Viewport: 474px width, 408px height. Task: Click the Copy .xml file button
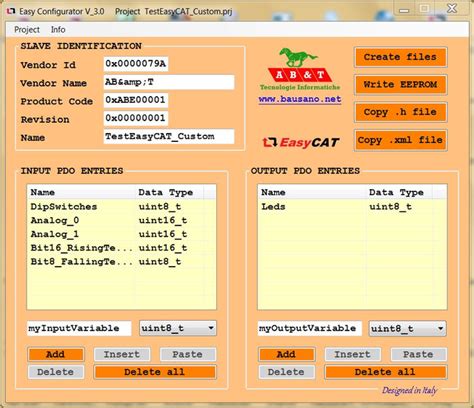pyautogui.click(x=400, y=140)
